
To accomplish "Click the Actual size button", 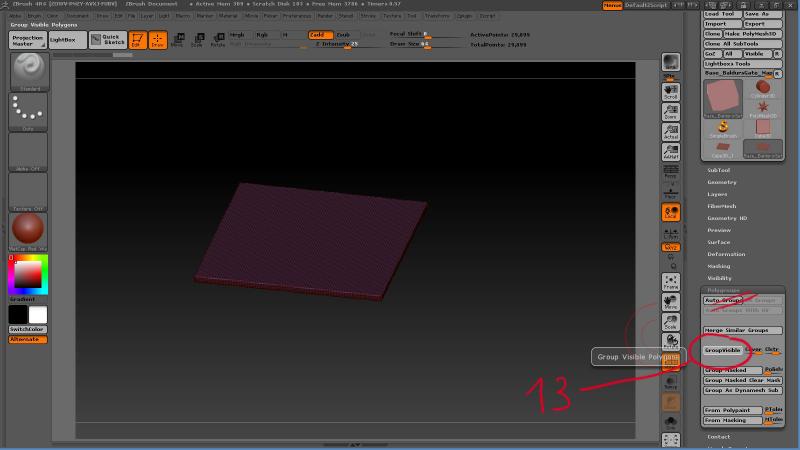I will coord(670,132).
